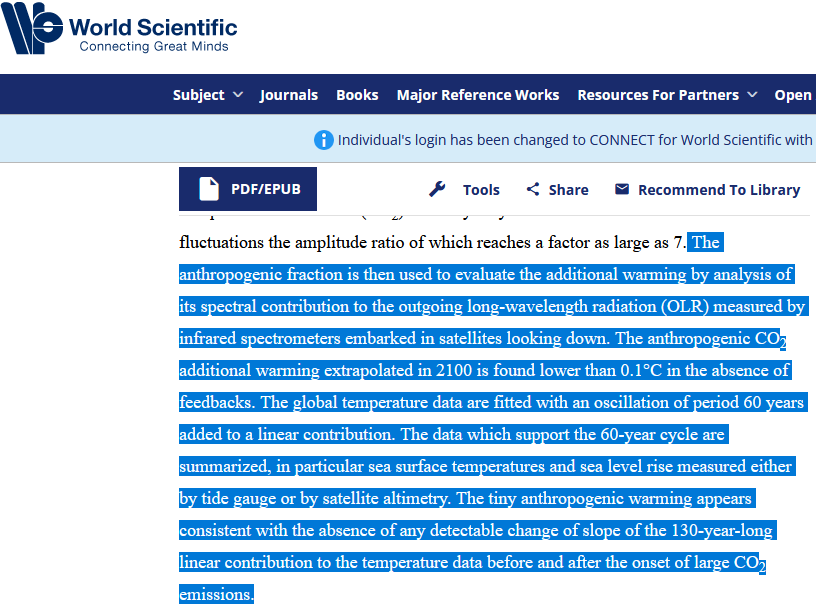
Task: Click the blue info circle icon
Action: click(324, 140)
